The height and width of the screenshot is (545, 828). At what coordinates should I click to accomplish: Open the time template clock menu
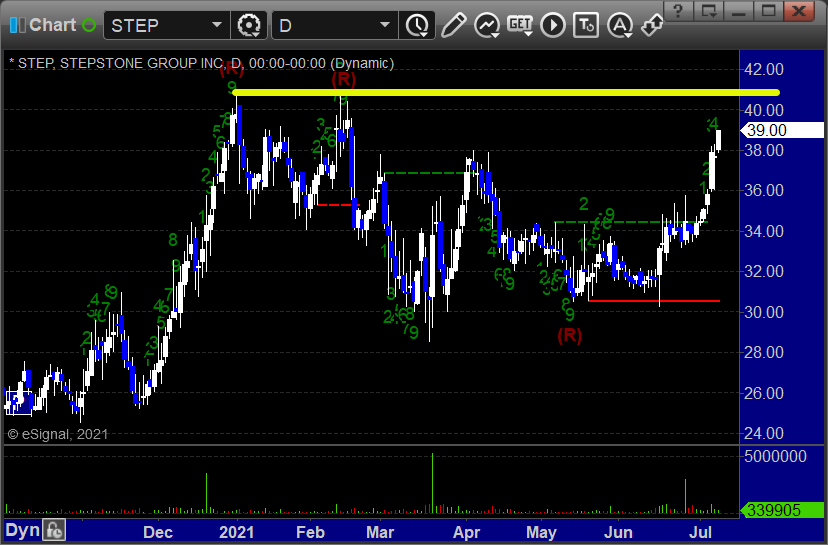(x=418, y=25)
